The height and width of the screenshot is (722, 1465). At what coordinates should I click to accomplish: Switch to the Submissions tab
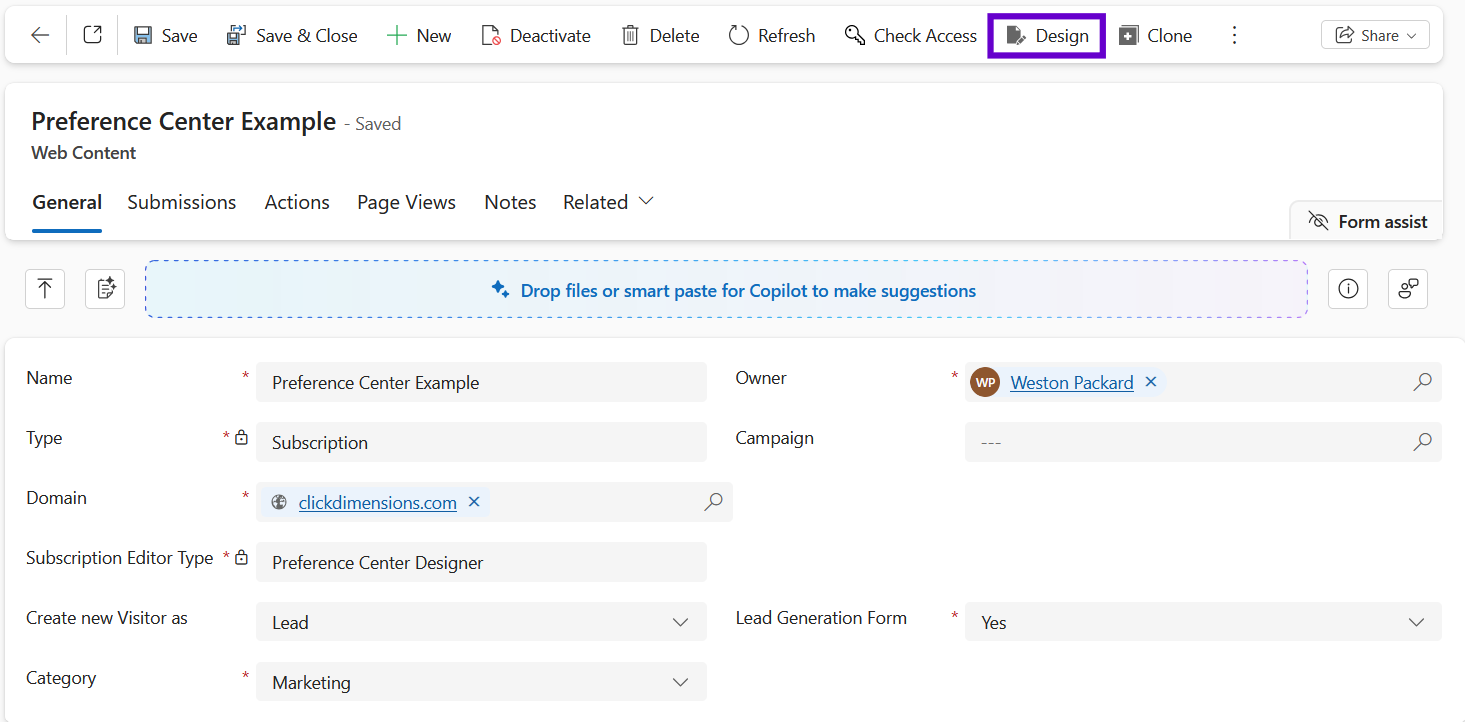182,203
